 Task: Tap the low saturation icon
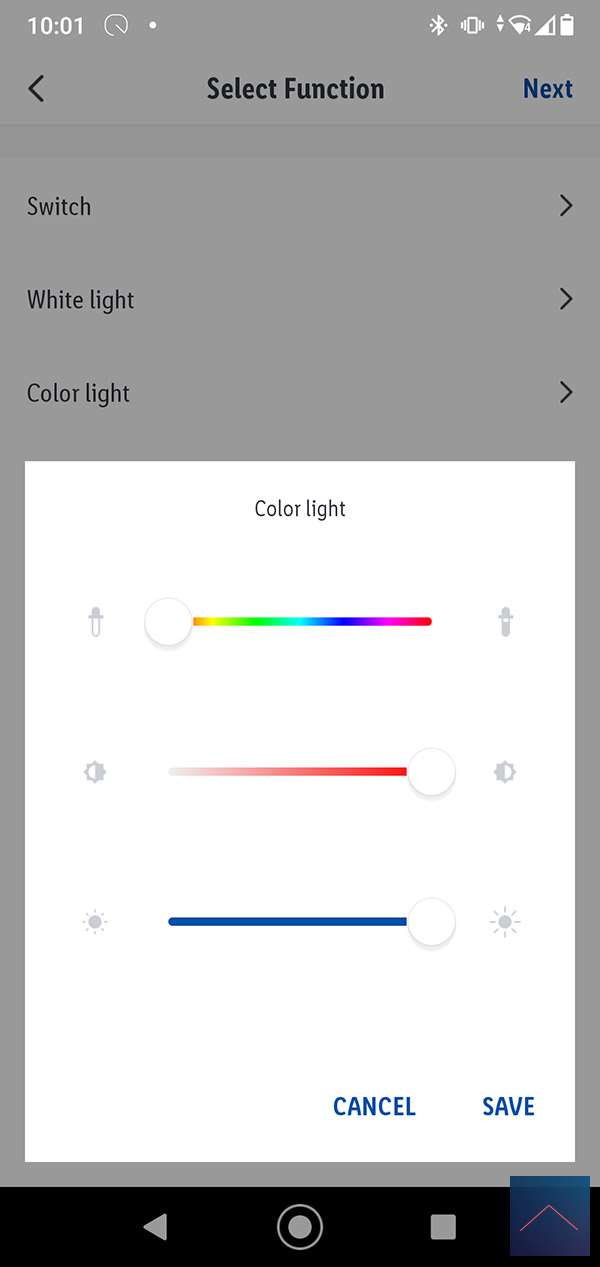(96, 772)
